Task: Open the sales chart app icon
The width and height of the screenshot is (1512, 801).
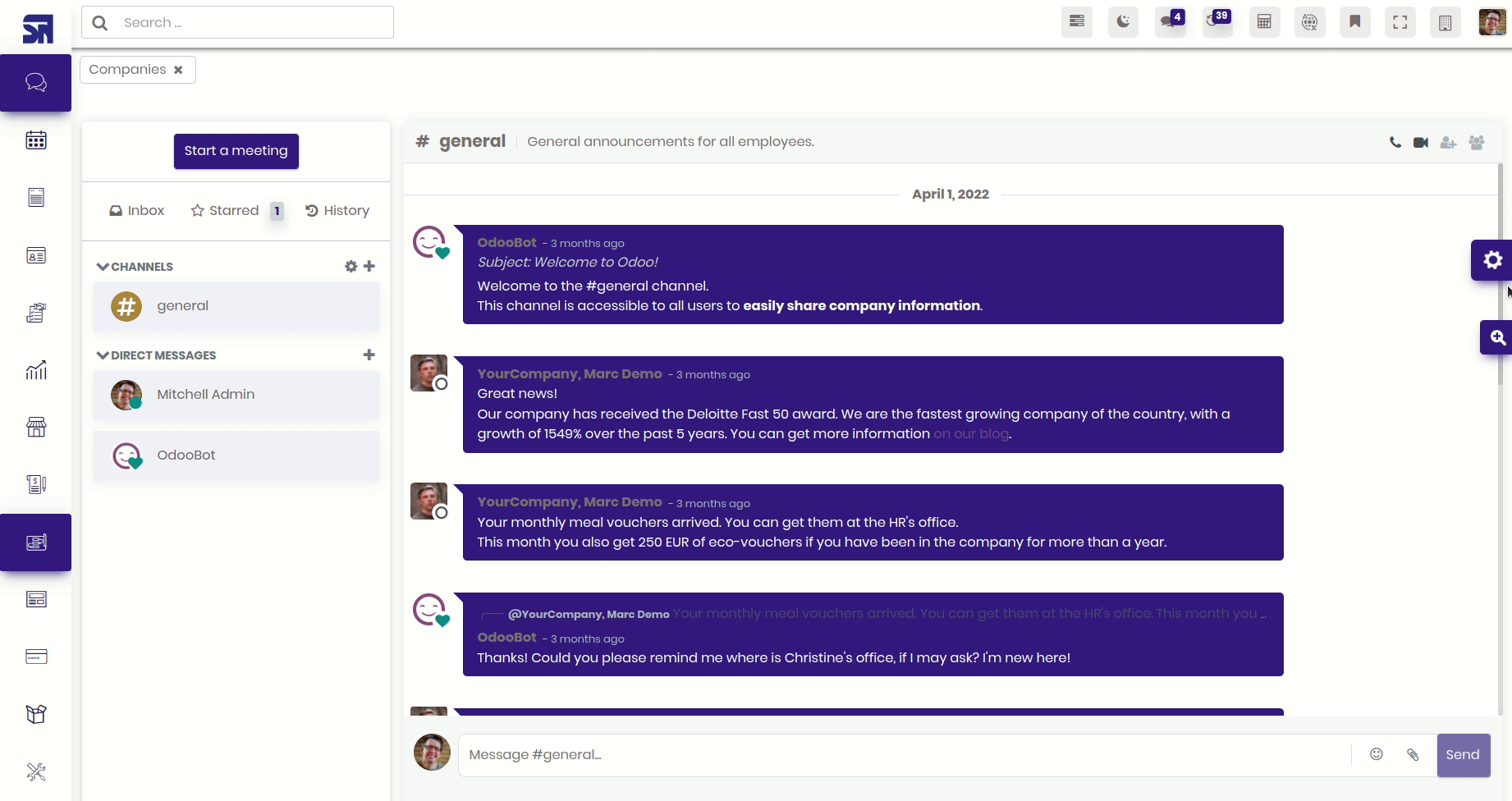Action: (x=36, y=370)
